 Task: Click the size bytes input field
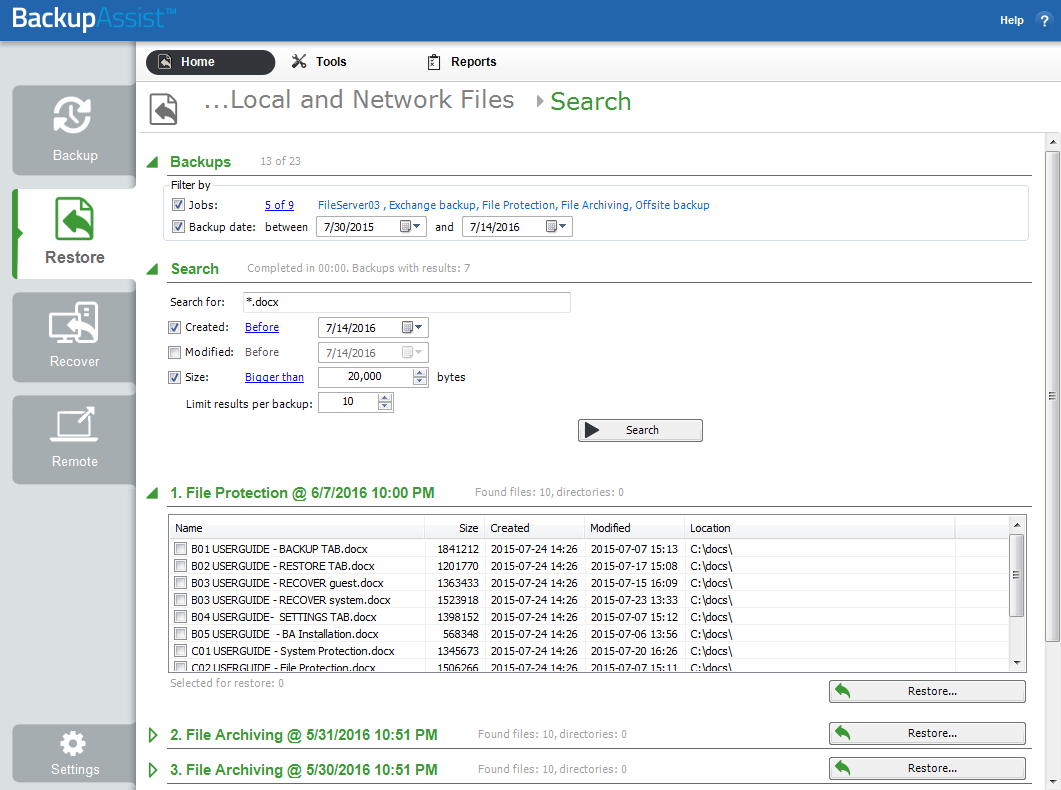(366, 377)
